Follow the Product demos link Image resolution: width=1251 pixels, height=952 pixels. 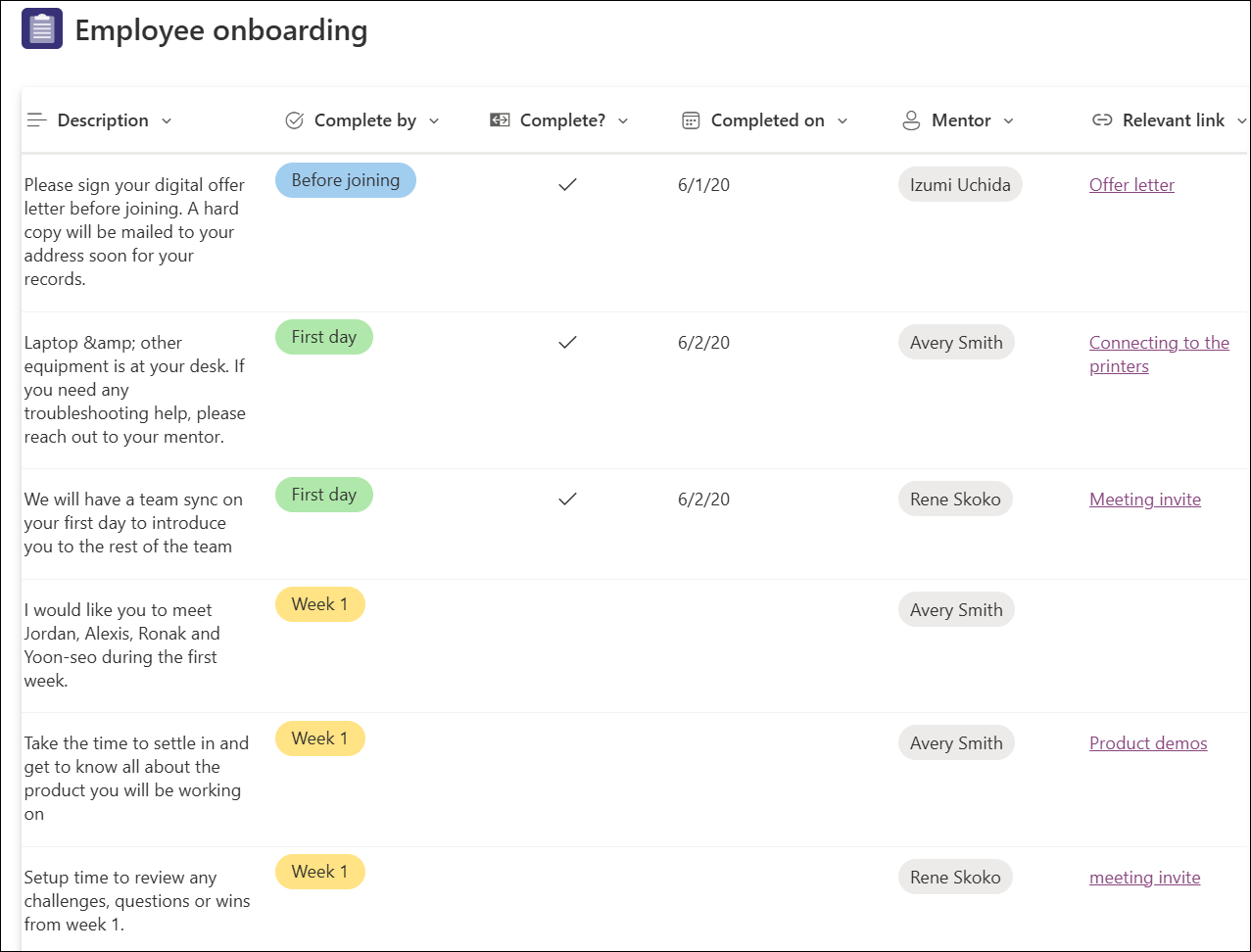tap(1148, 743)
